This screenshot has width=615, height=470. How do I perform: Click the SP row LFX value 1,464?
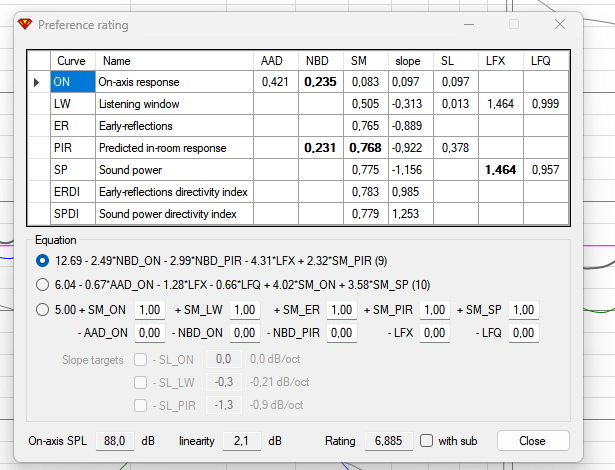(x=501, y=170)
